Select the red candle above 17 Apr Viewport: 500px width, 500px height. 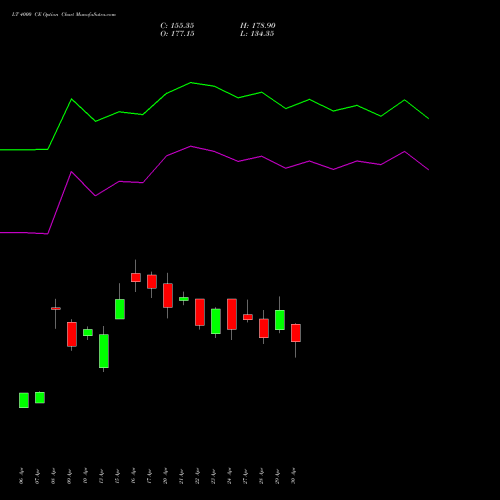152,282
